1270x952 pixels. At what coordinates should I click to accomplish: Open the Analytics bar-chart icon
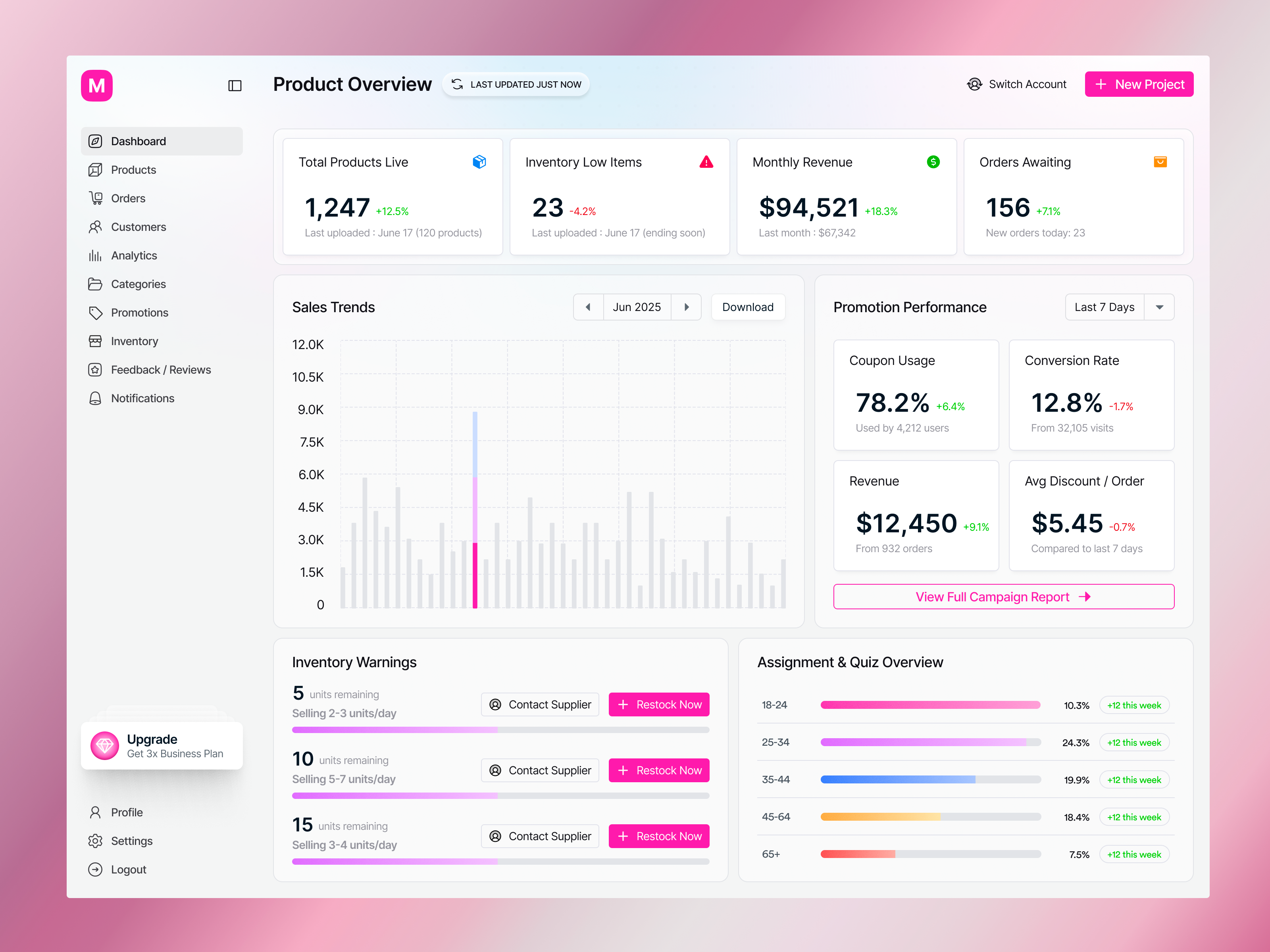coord(95,255)
